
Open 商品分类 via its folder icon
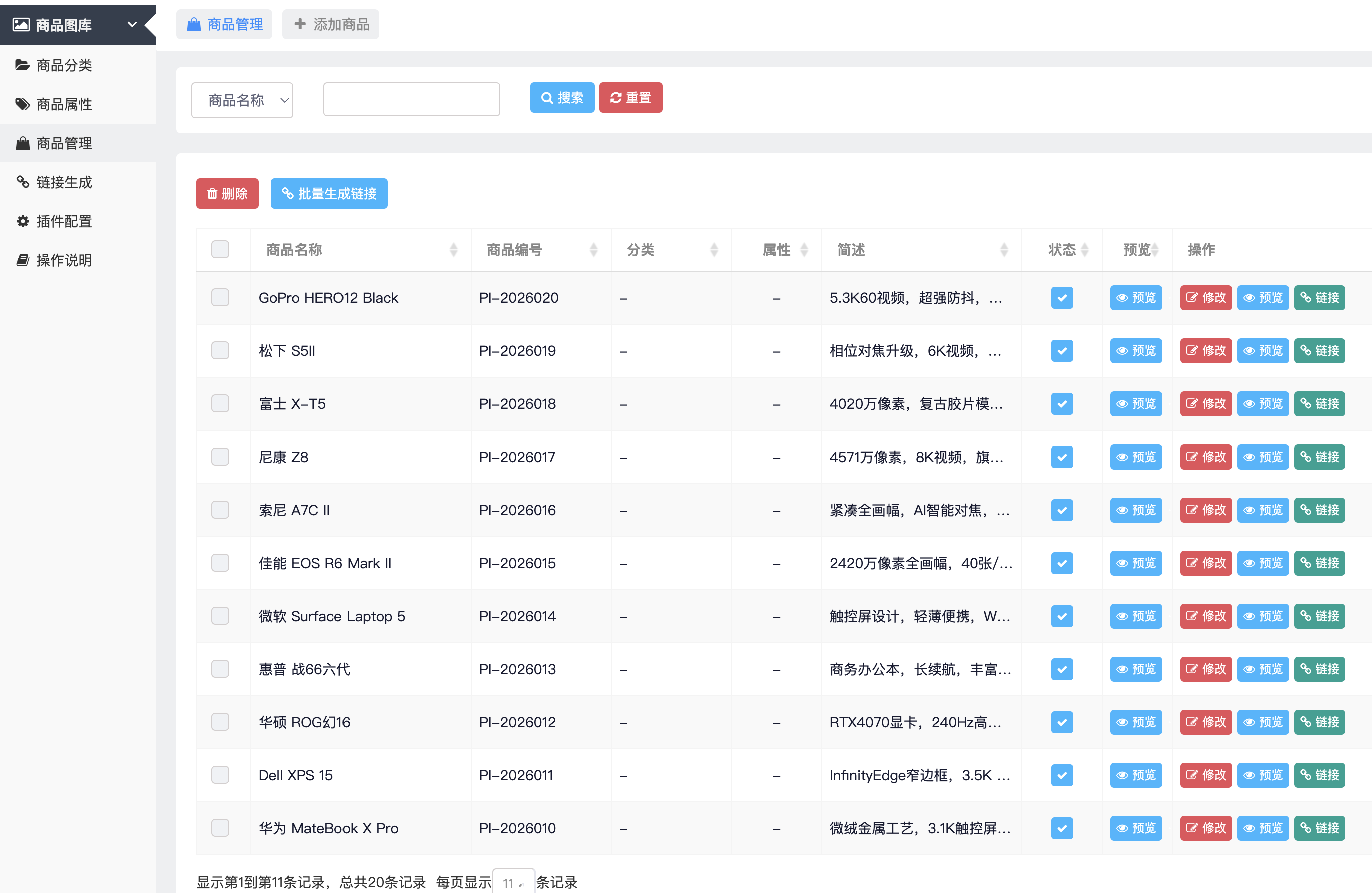(23, 65)
